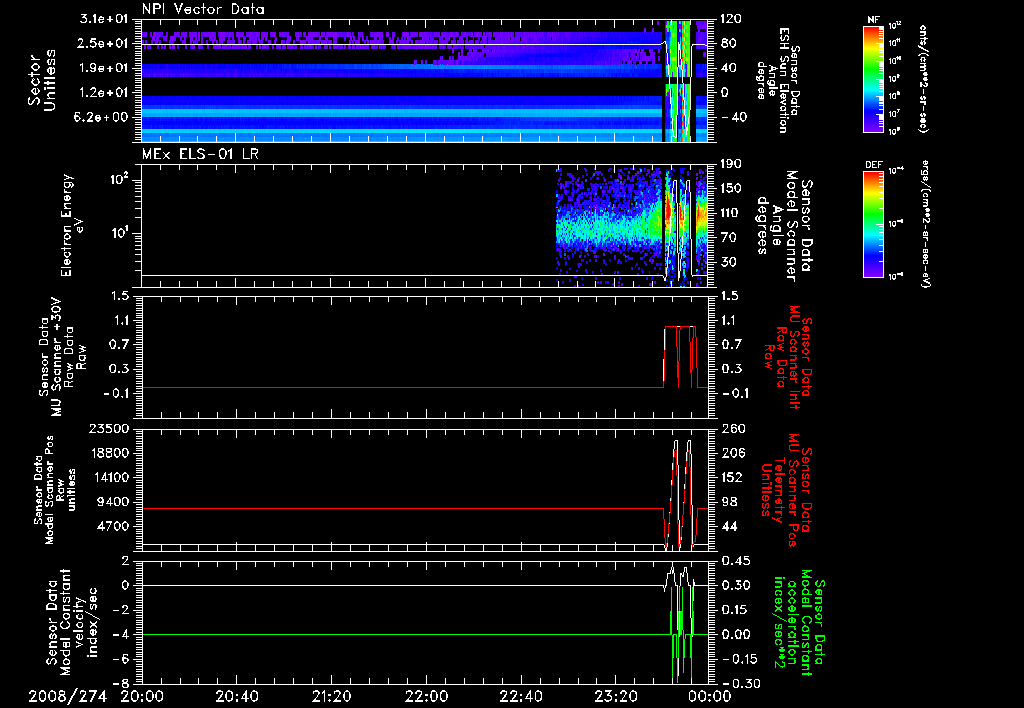Select the 'Sector Unitless' axis label

(x=41, y=80)
